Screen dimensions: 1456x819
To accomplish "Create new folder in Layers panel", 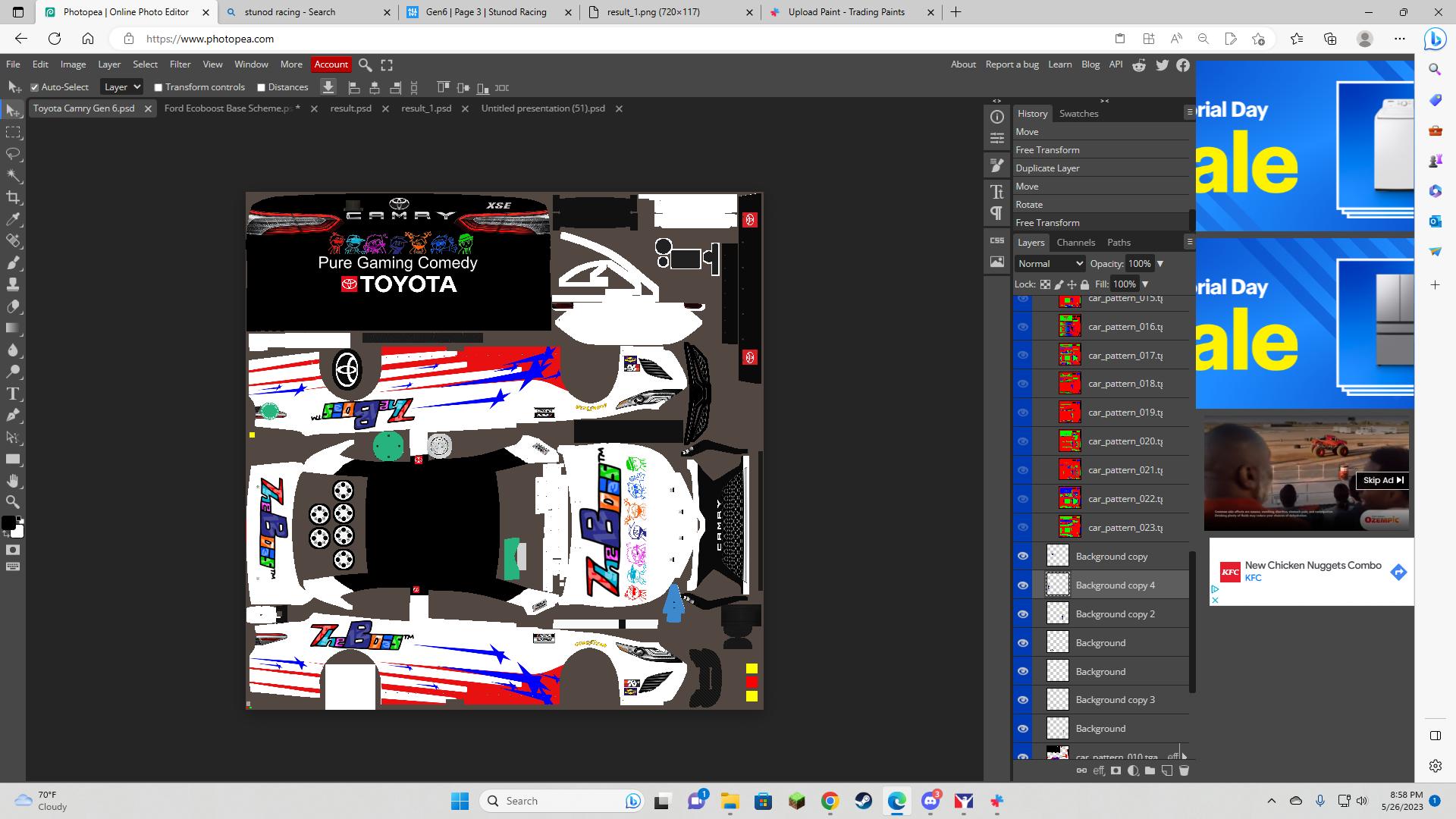I will click(x=1150, y=770).
